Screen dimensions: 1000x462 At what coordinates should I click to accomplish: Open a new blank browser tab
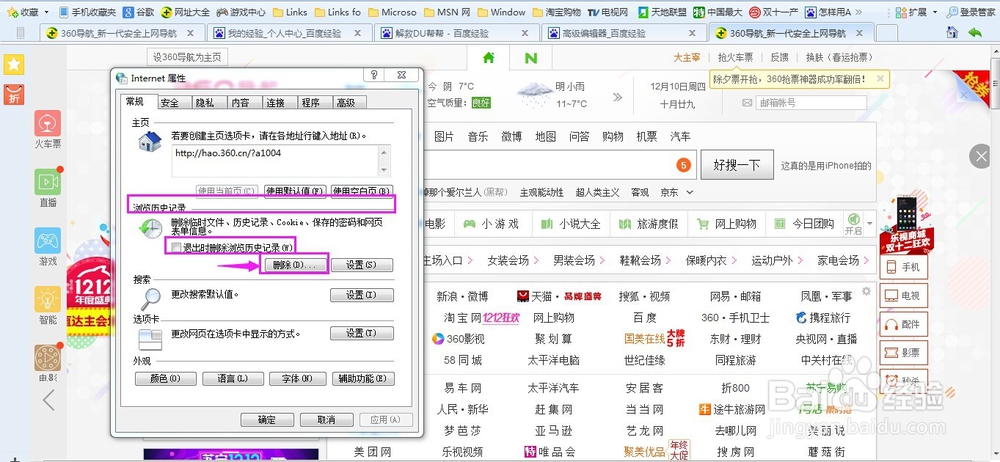point(886,33)
